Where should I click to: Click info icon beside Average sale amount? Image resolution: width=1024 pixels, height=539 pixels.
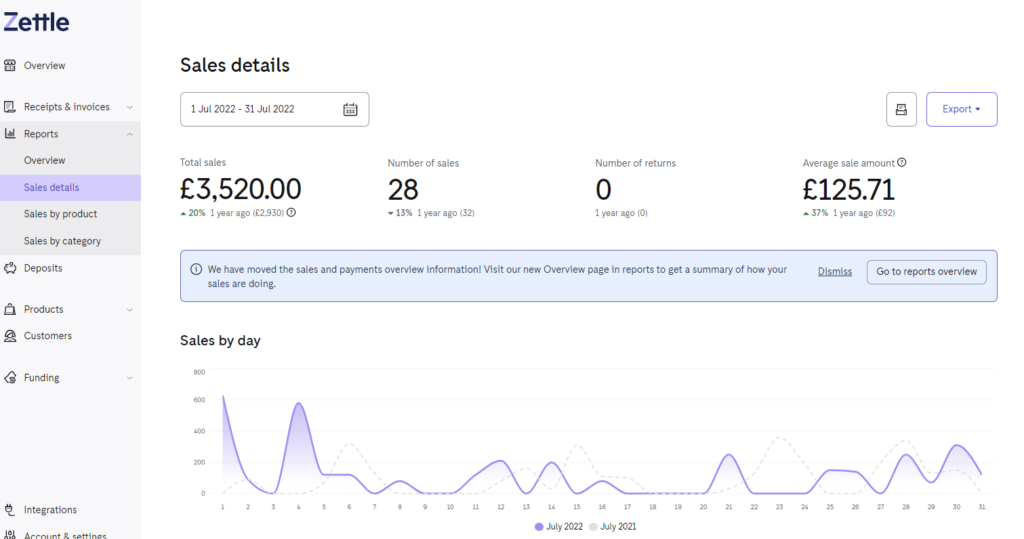click(902, 163)
